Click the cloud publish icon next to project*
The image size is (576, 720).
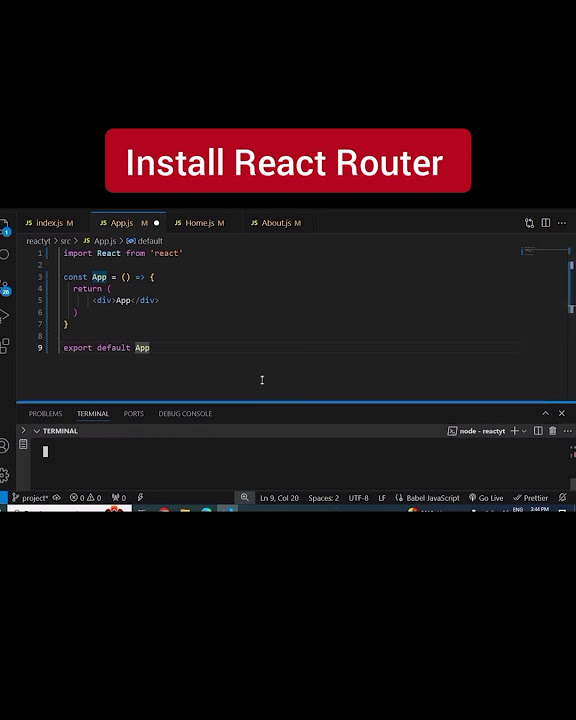56,498
